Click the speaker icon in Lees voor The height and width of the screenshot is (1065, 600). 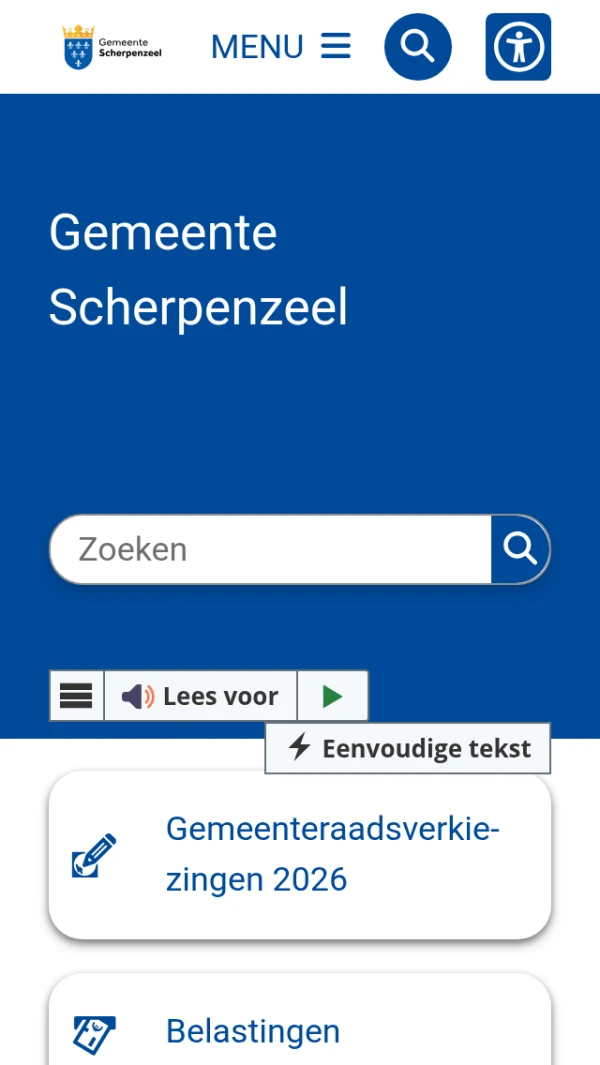click(x=138, y=696)
